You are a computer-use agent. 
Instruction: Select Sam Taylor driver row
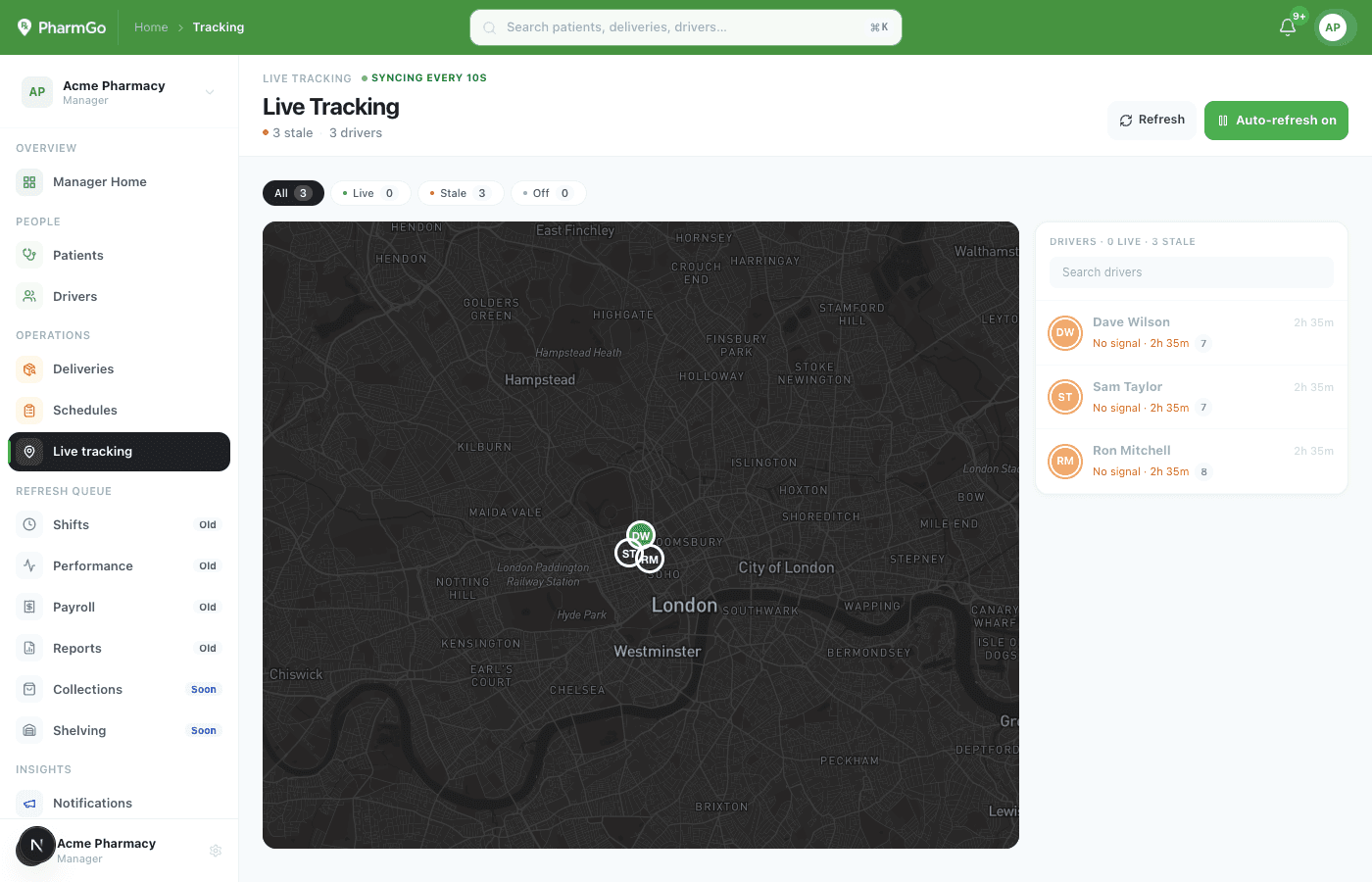tap(1192, 397)
